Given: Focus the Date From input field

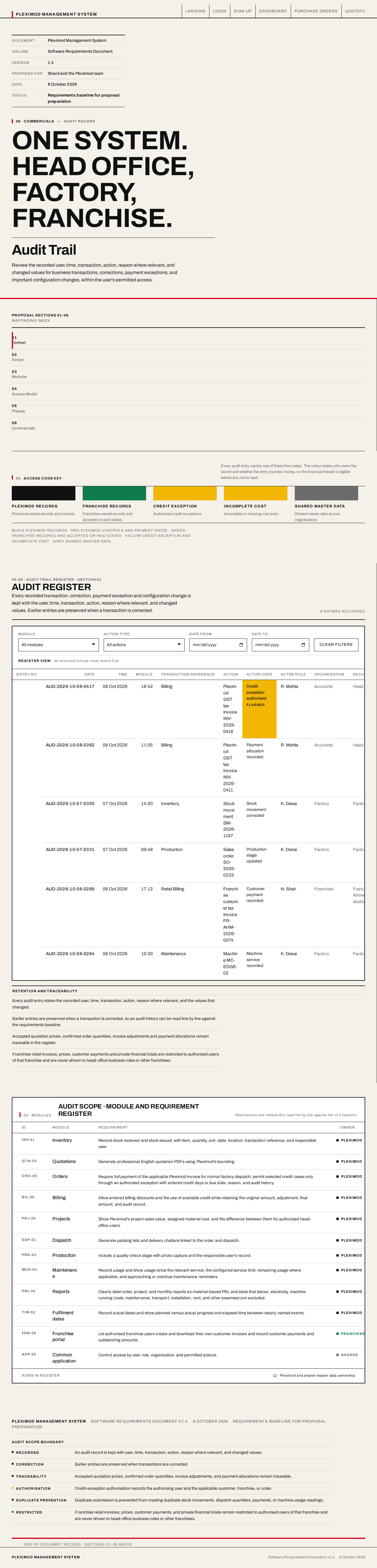Looking at the screenshot, I should pos(218,645).
